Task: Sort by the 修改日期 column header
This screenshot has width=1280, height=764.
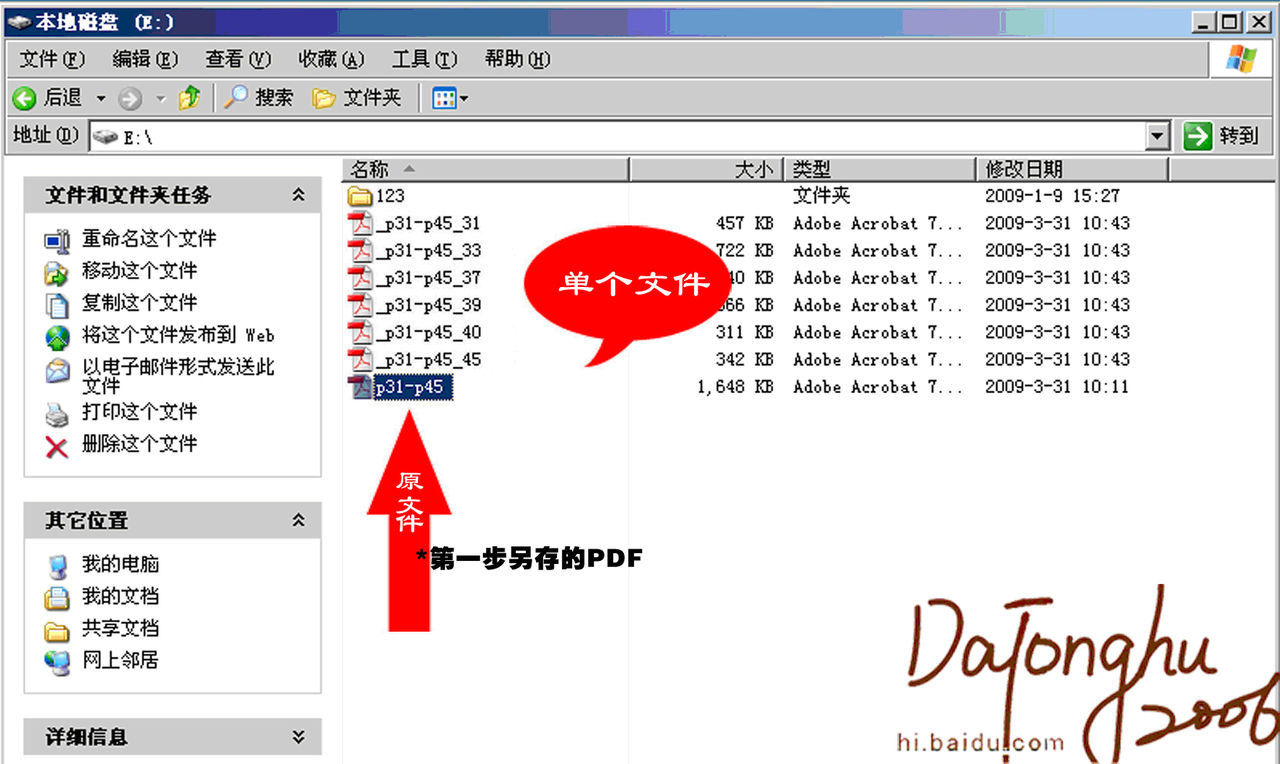Action: (x=1071, y=170)
